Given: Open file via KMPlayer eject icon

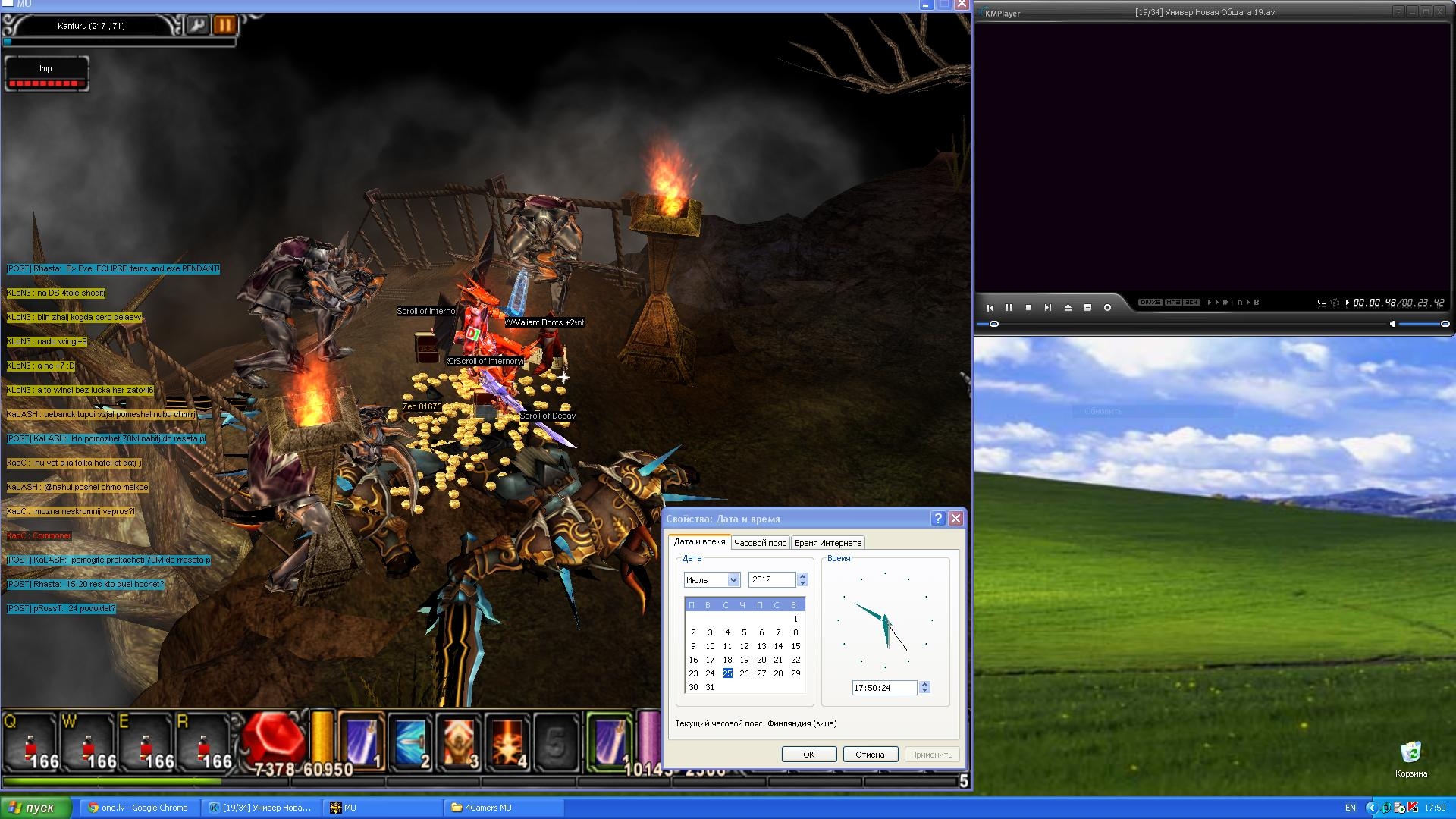Looking at the screenshot, I should tap(1068, 307).
